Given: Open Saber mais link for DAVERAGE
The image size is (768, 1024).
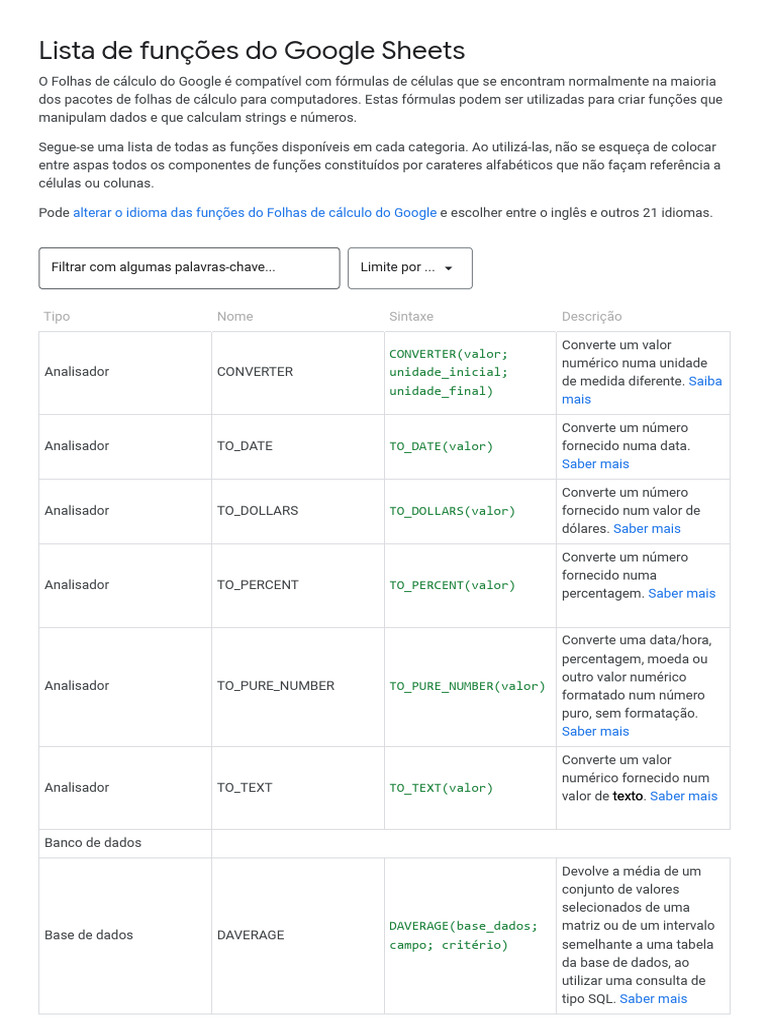Looking at the screenshot, I should coord(653,998).
